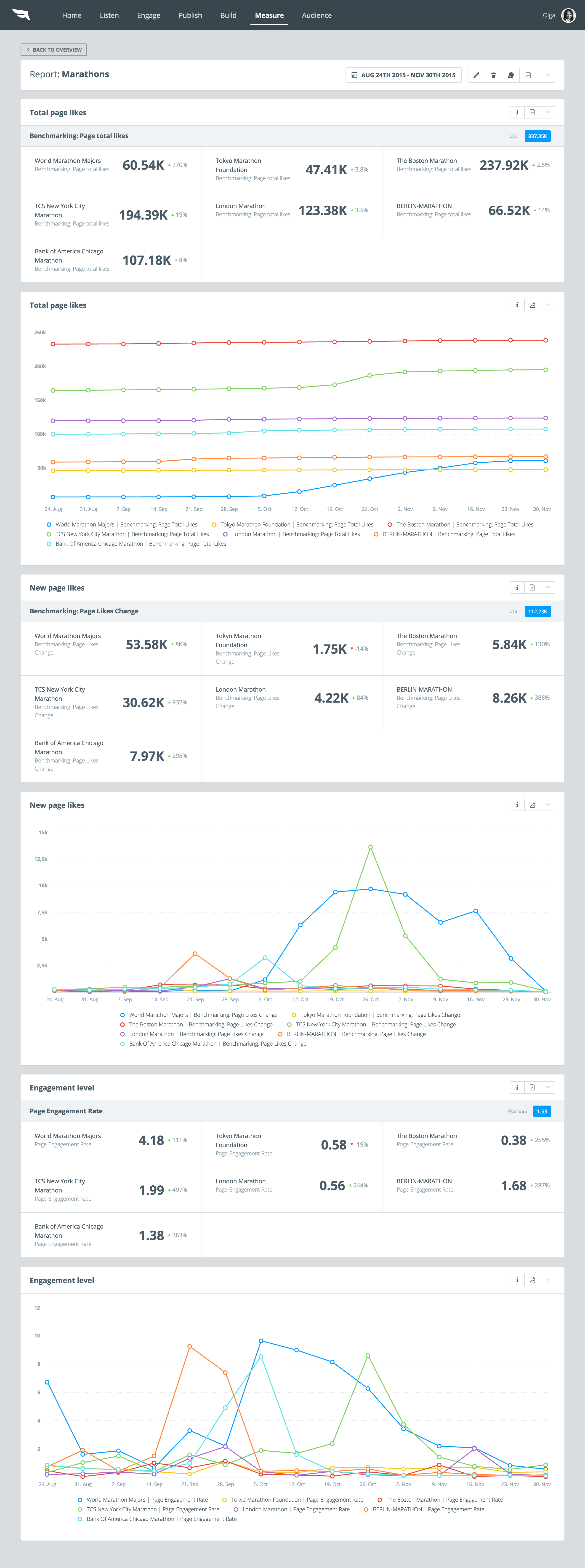Image resolution: width=585 pixels, height=1568 pixels.
Task: Open the Listen menu item
Action: (x=109, y=15)
